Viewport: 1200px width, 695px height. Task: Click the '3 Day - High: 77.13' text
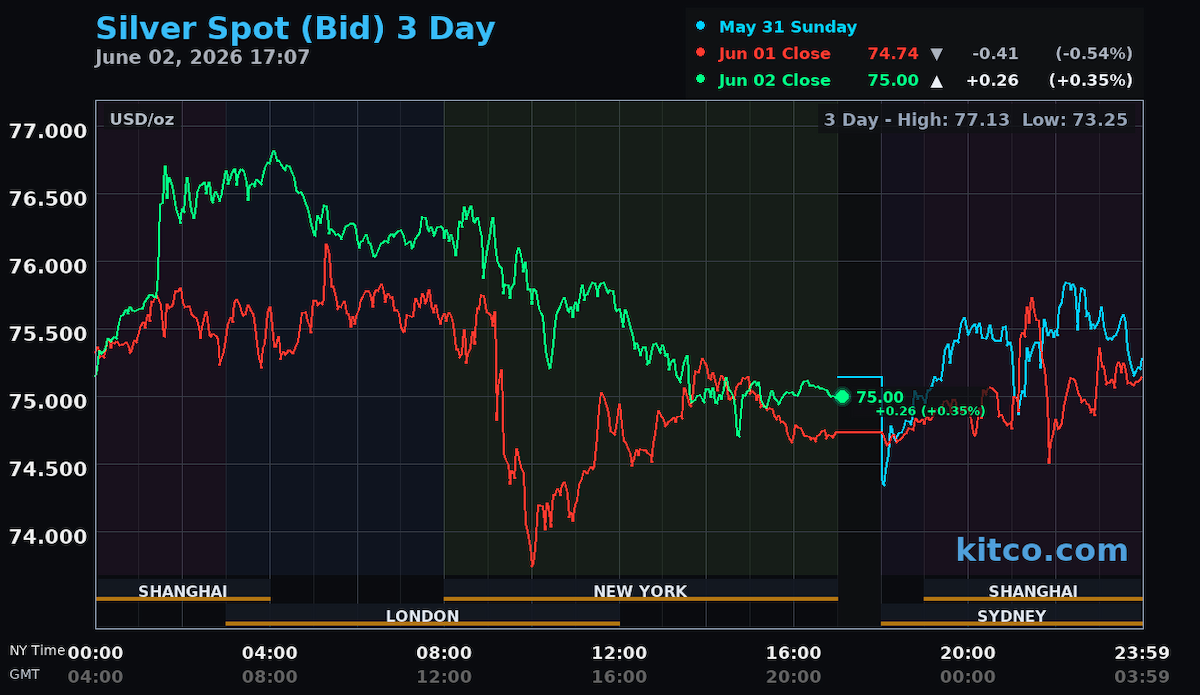(918, 120)
